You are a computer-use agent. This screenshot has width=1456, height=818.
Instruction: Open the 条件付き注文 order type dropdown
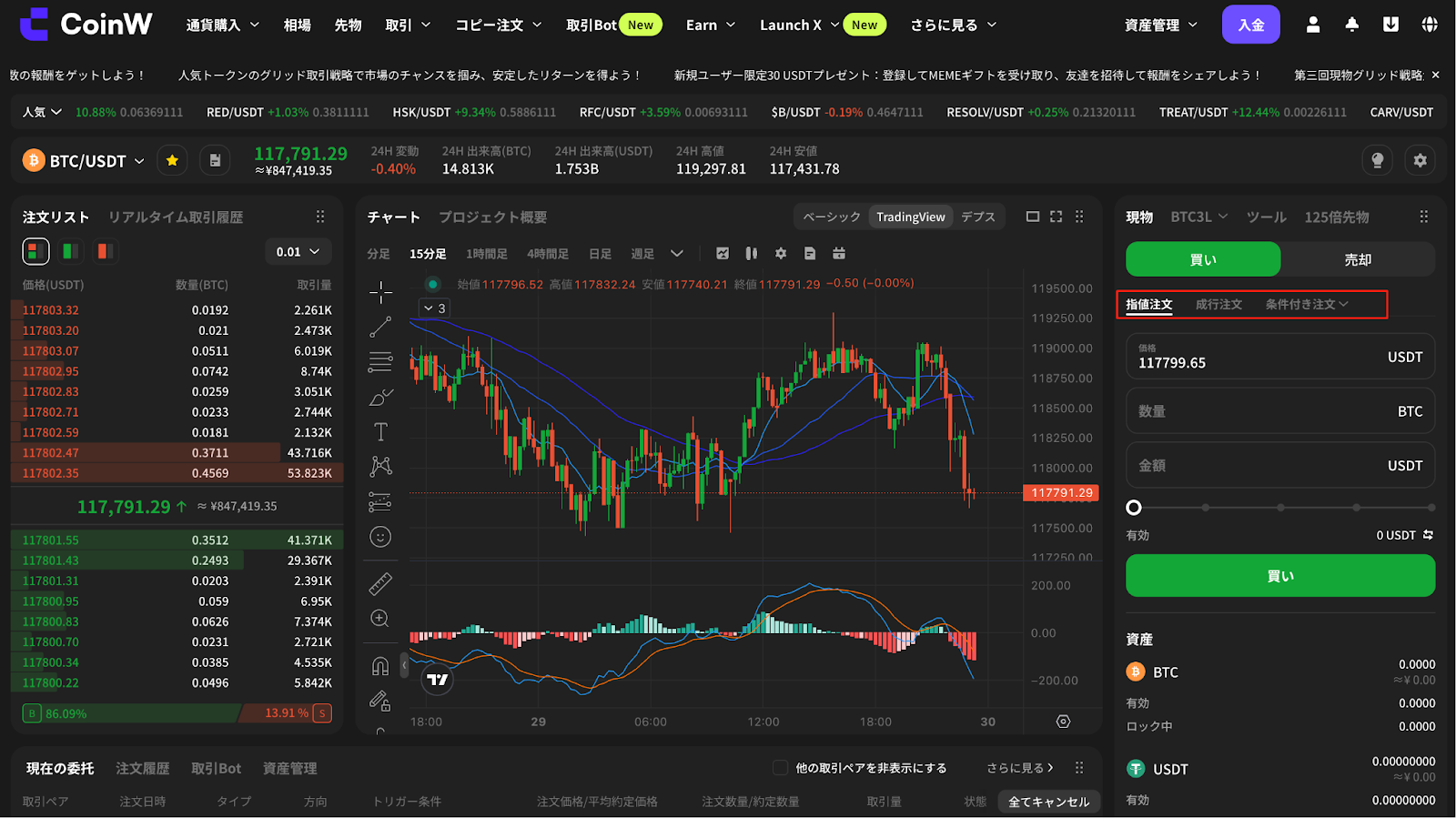(1307, 304)
